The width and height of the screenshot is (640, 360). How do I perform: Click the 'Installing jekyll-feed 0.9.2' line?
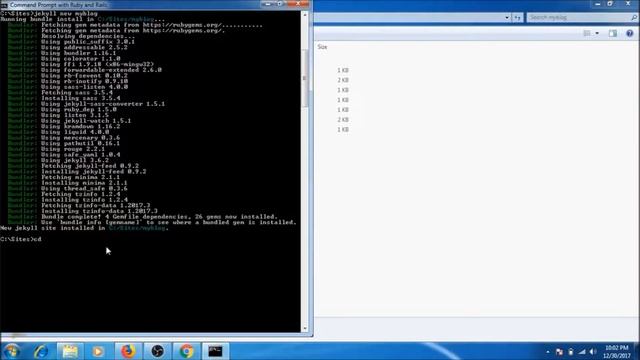point(93,171)
